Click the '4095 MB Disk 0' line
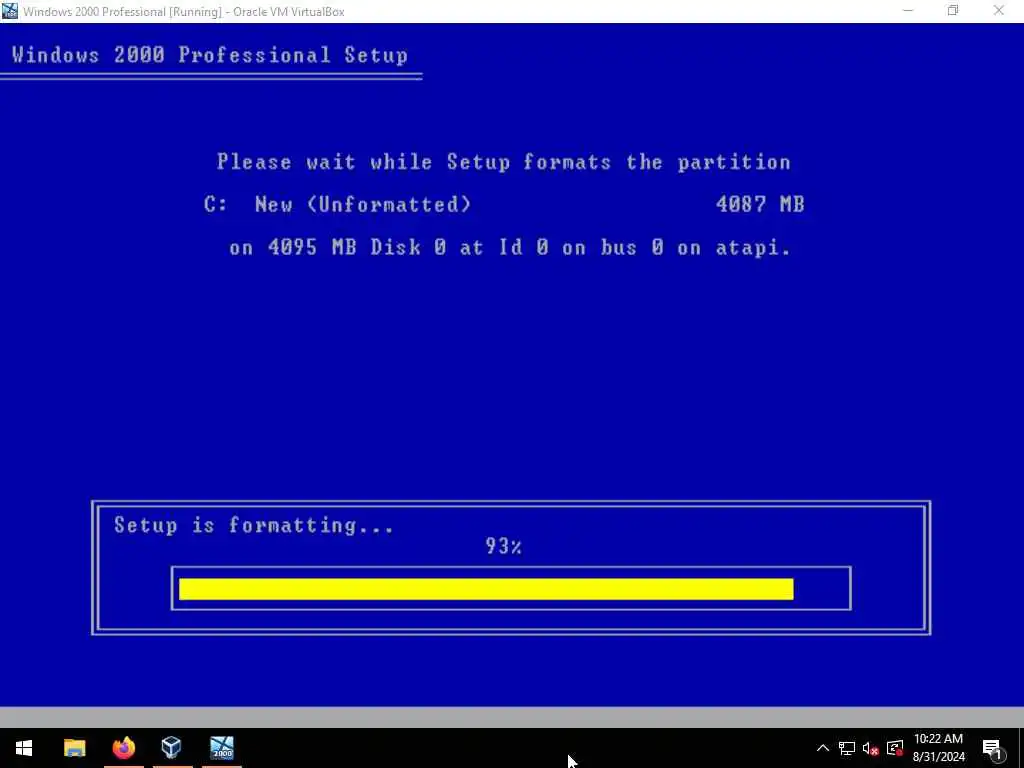This screenshot has height=768, width=1024. [x=509, y=248]
